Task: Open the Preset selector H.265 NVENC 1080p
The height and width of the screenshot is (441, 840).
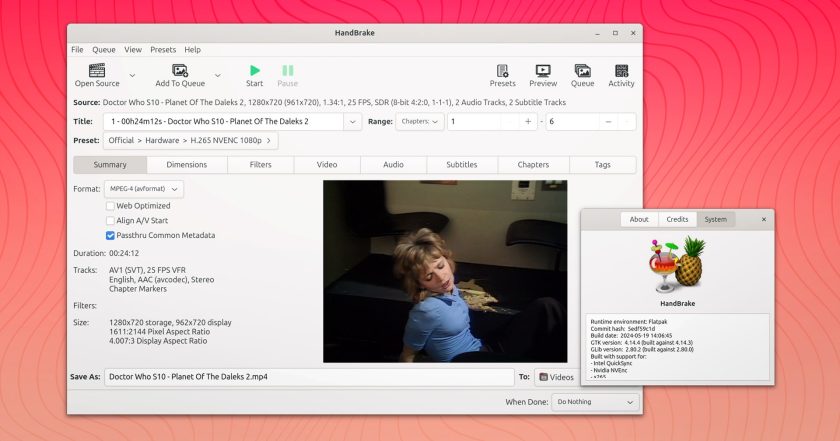Action: [x=190, y=140]
